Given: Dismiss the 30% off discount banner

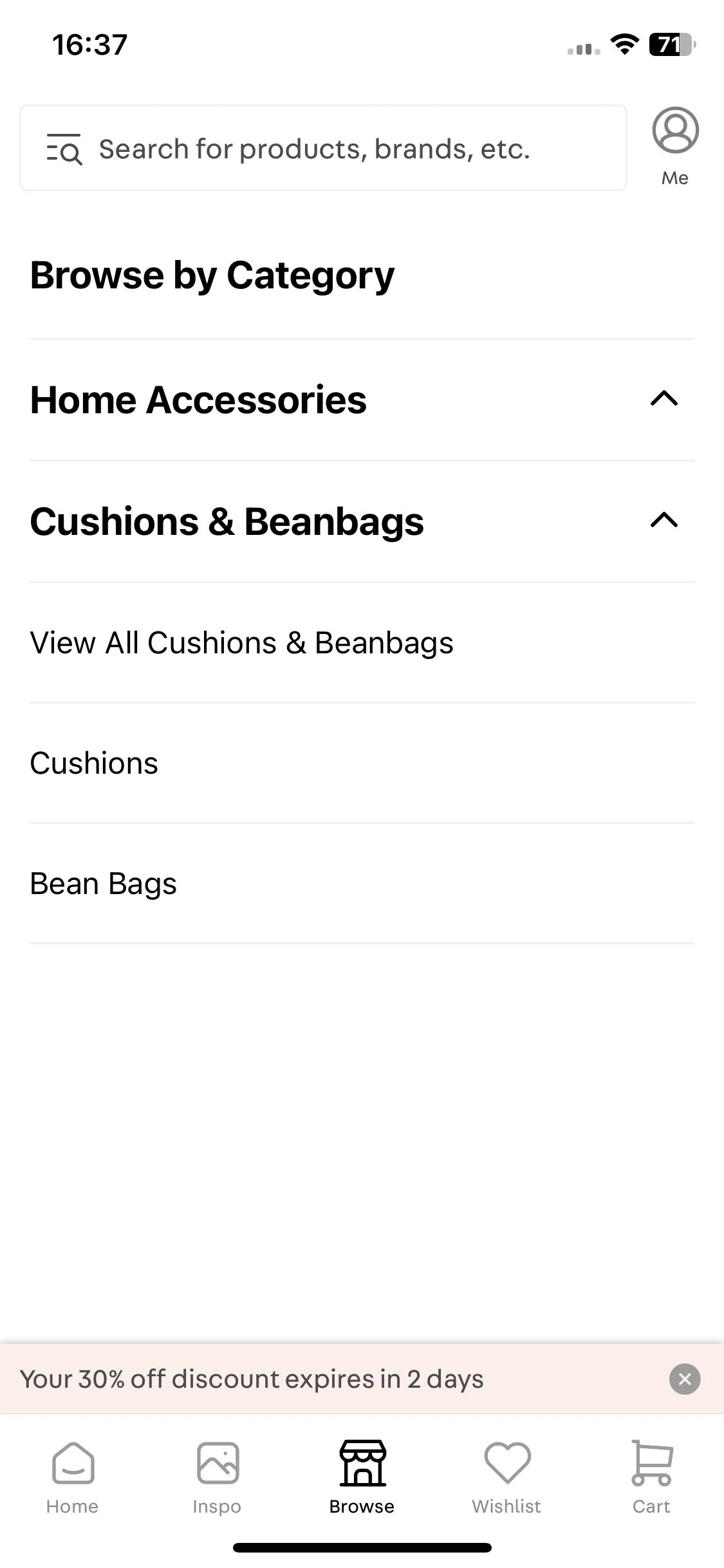Looking at the screenshot, I should pos(685,1379).
